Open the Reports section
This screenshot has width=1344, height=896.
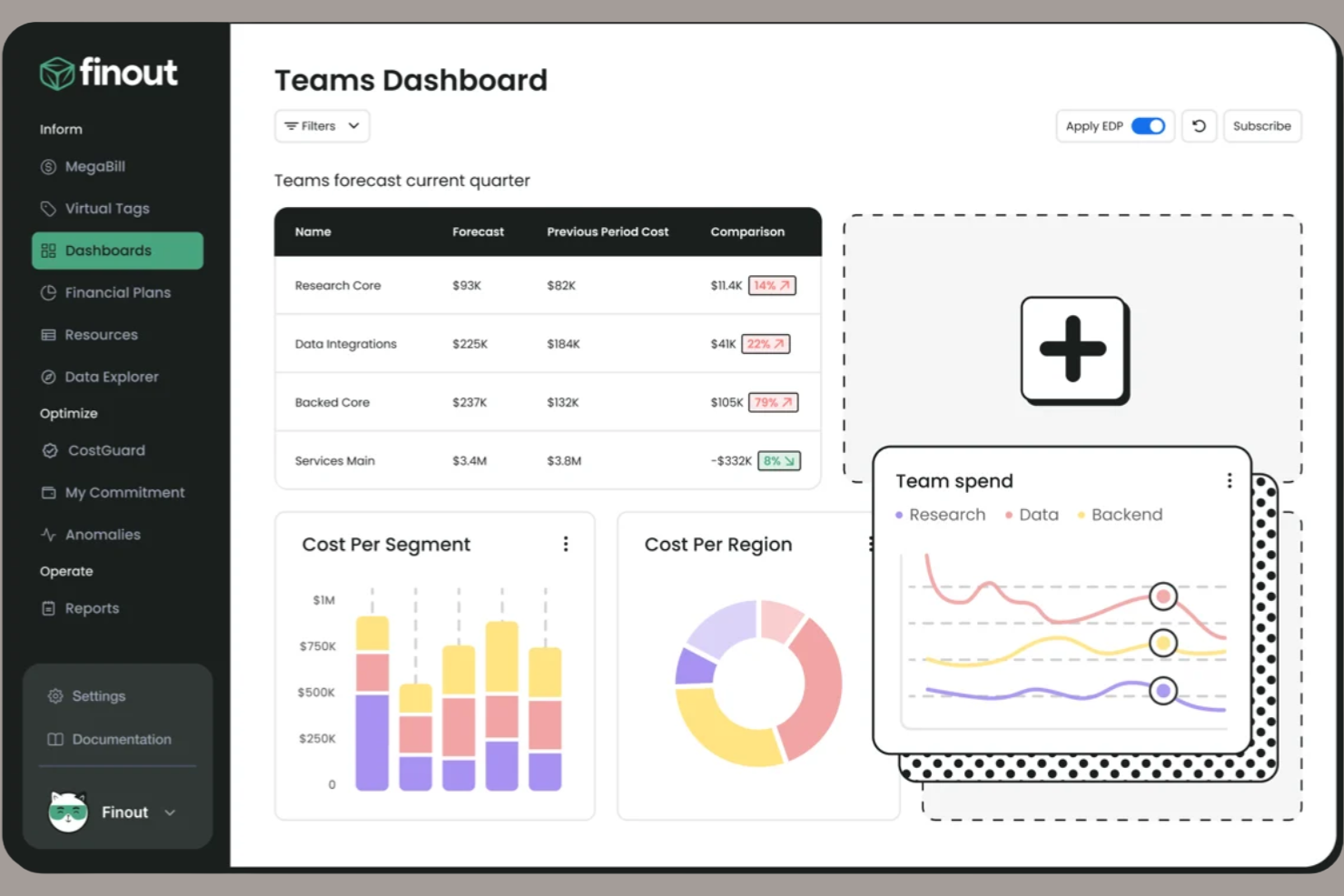[x=92, y=607]
